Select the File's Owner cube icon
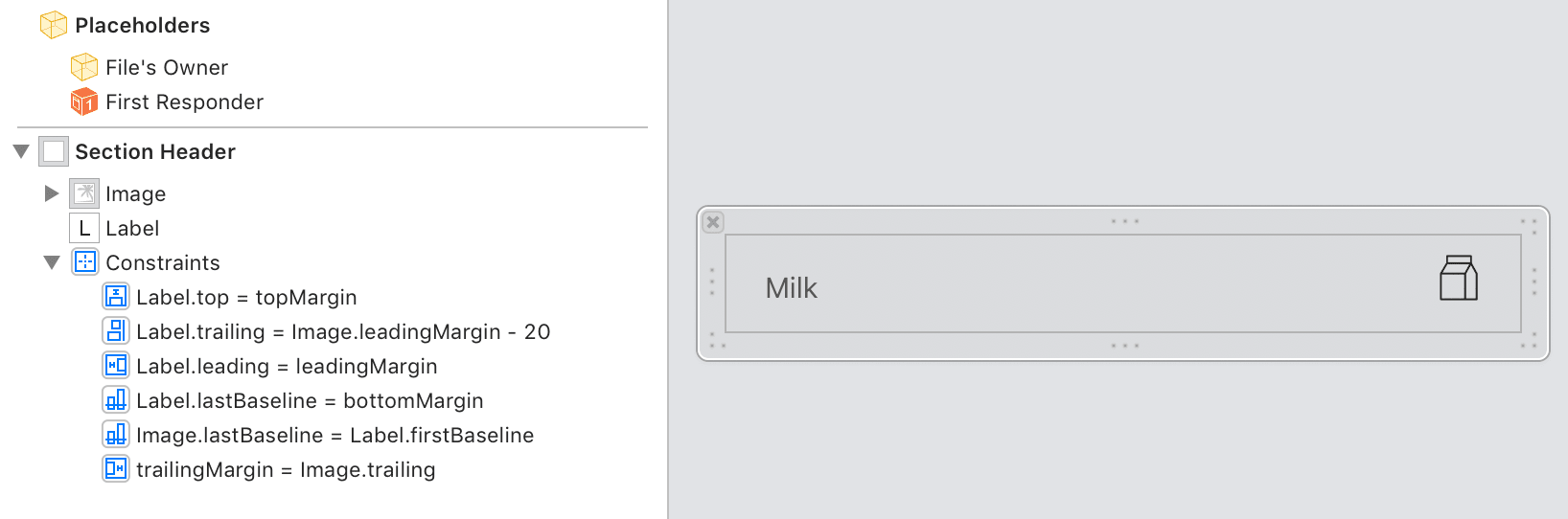 (84, 67)
